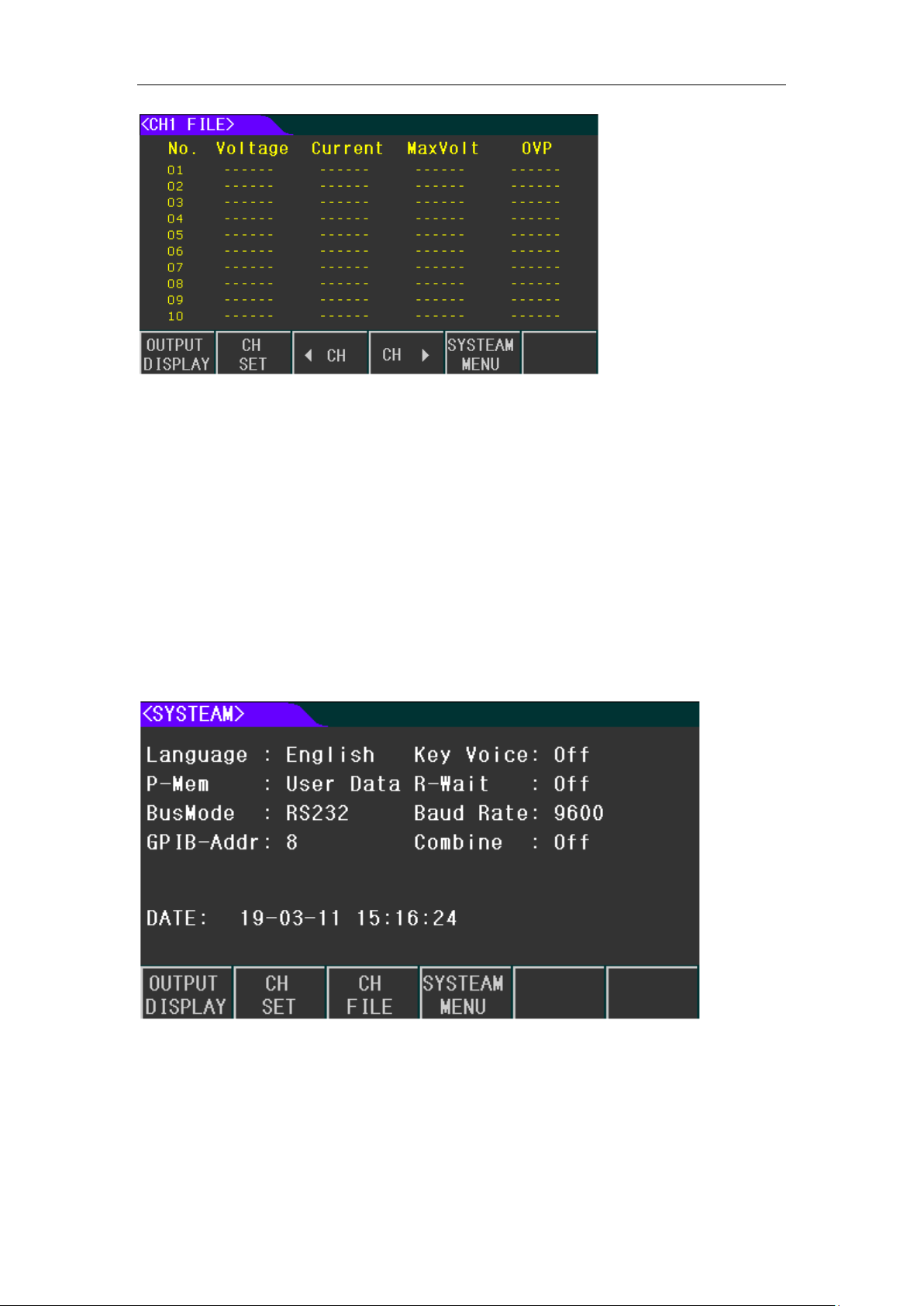The width and height of the screenshot is (924, 1306).
Task: Open SYSTEAM MENU softkey in CH1 FILE screen
Action: point(483,354)
